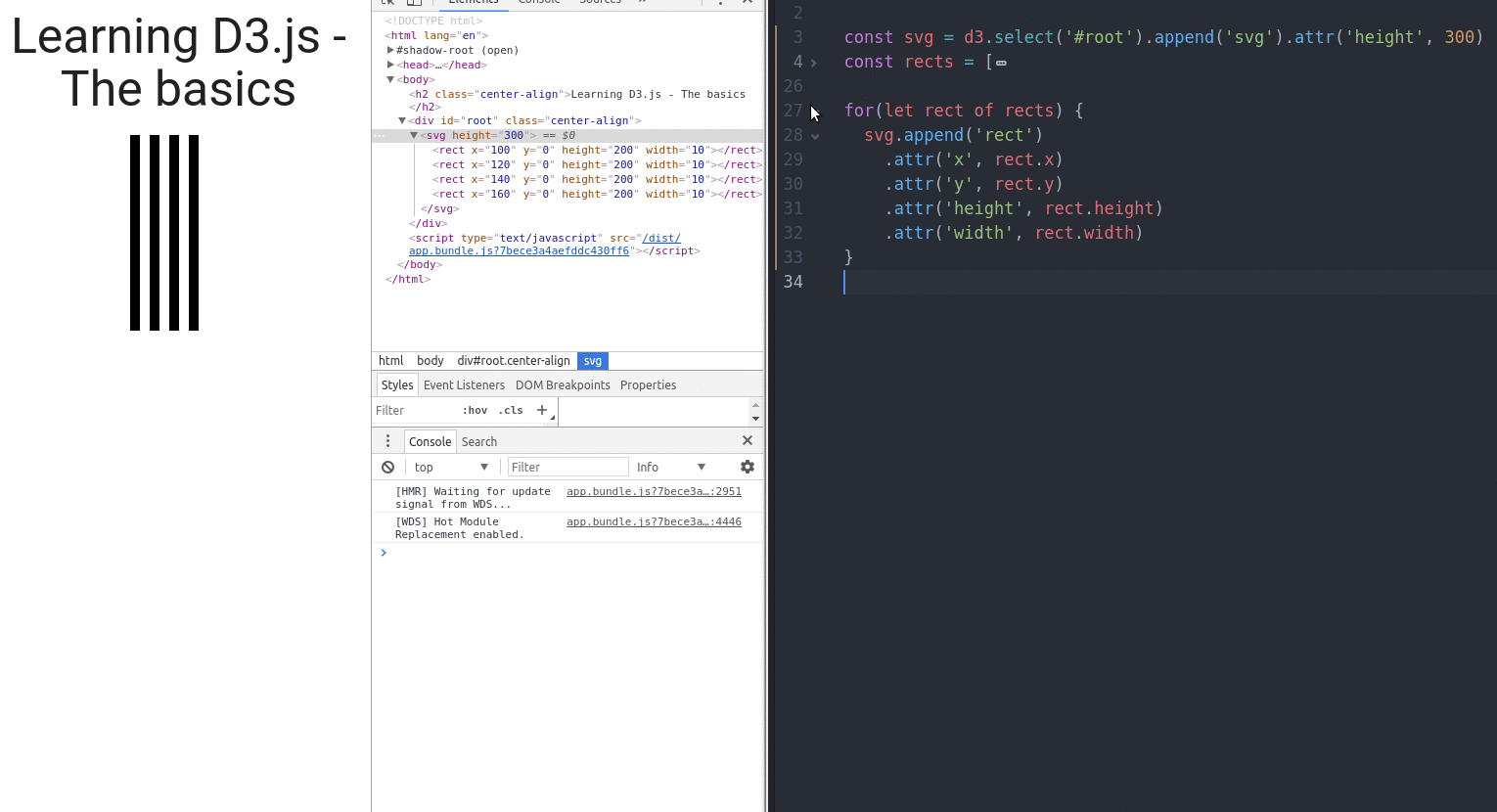Open app.bundle.js:2951 source link
Image resolution: width=1497 pixels, height=812 pixels.
point(654,491)
